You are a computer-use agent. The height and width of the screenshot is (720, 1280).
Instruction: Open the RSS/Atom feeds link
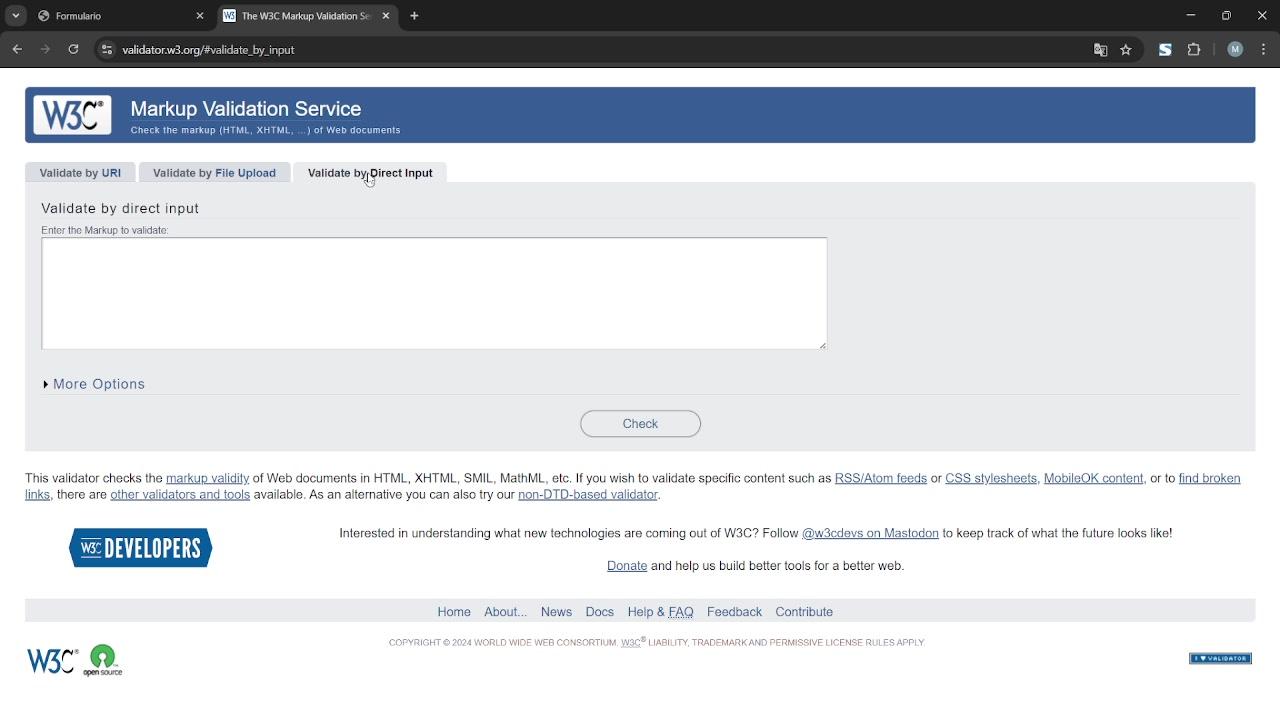[x=881, y=479]
